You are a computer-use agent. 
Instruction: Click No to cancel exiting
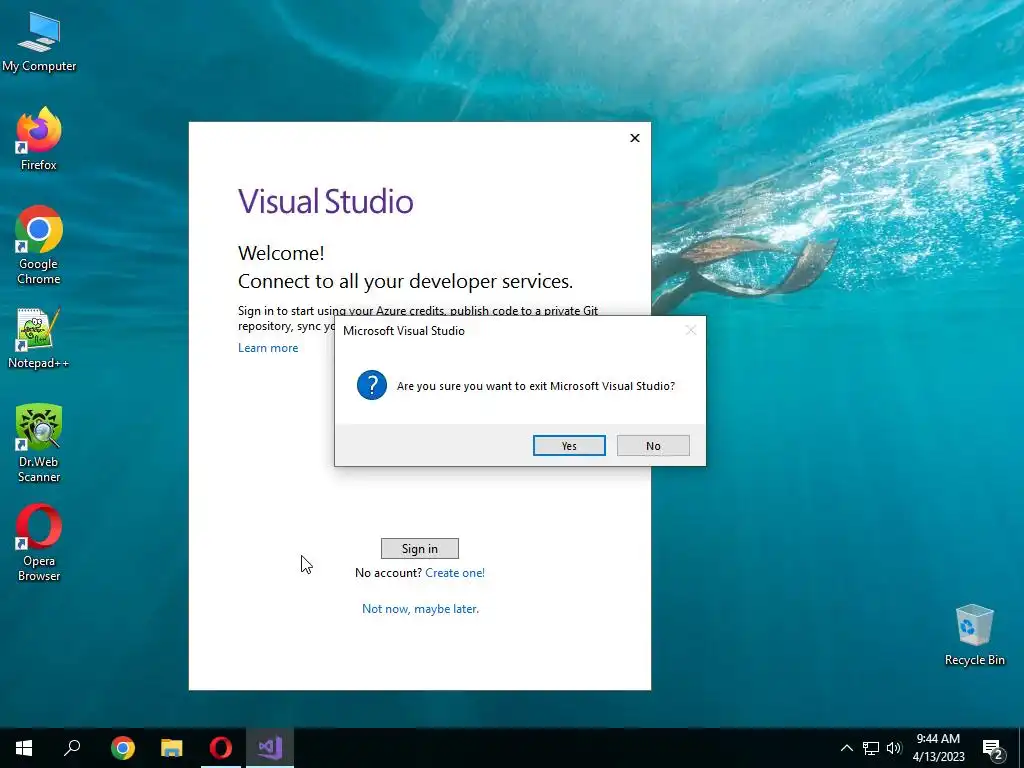point(653,445)
